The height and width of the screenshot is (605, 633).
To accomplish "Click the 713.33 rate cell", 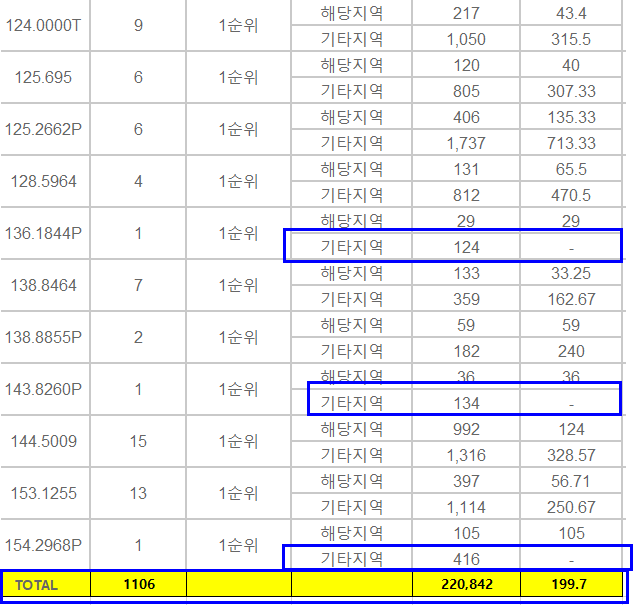I will pos(571,143).
